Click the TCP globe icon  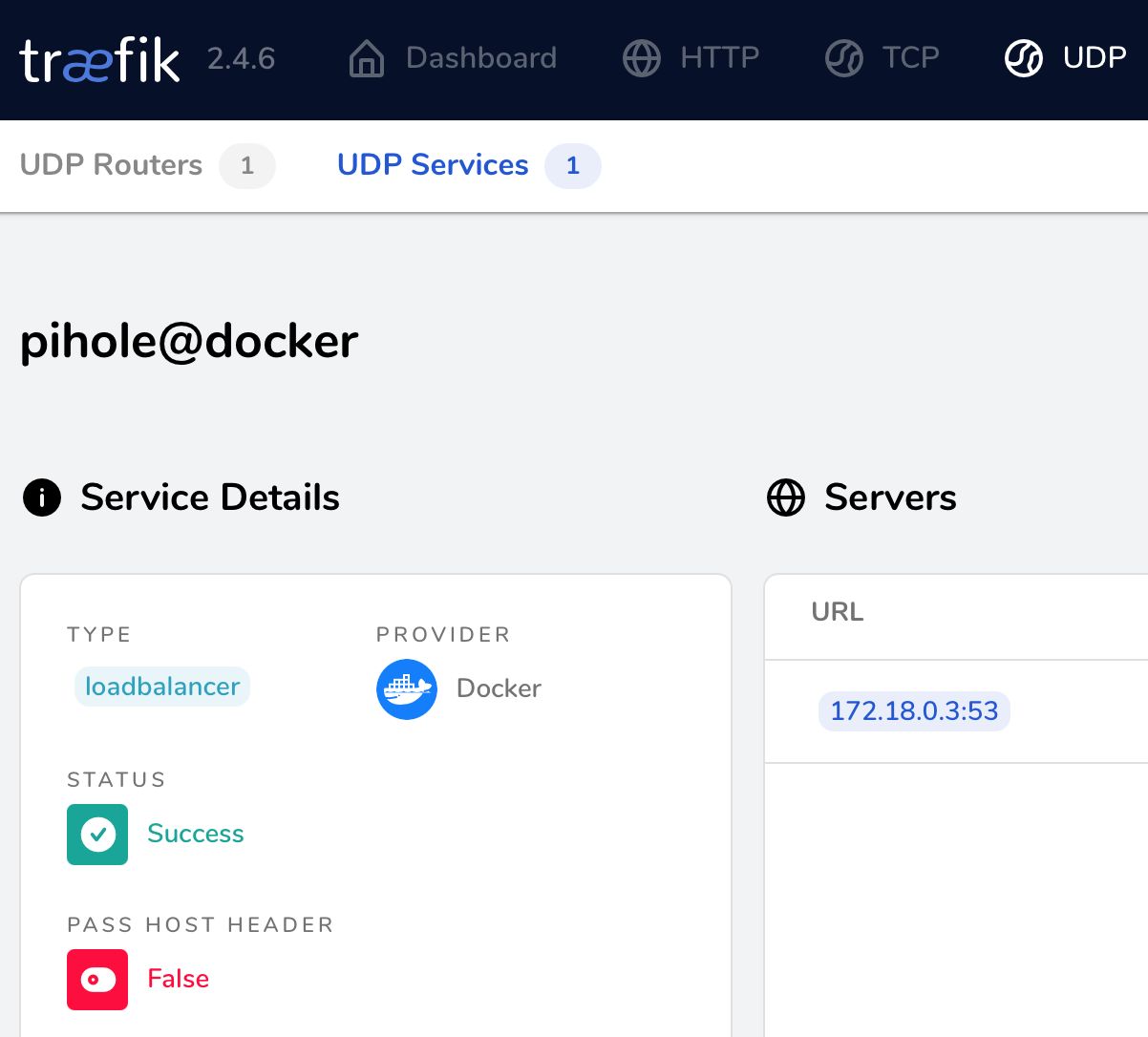click(x=844, y=58)
